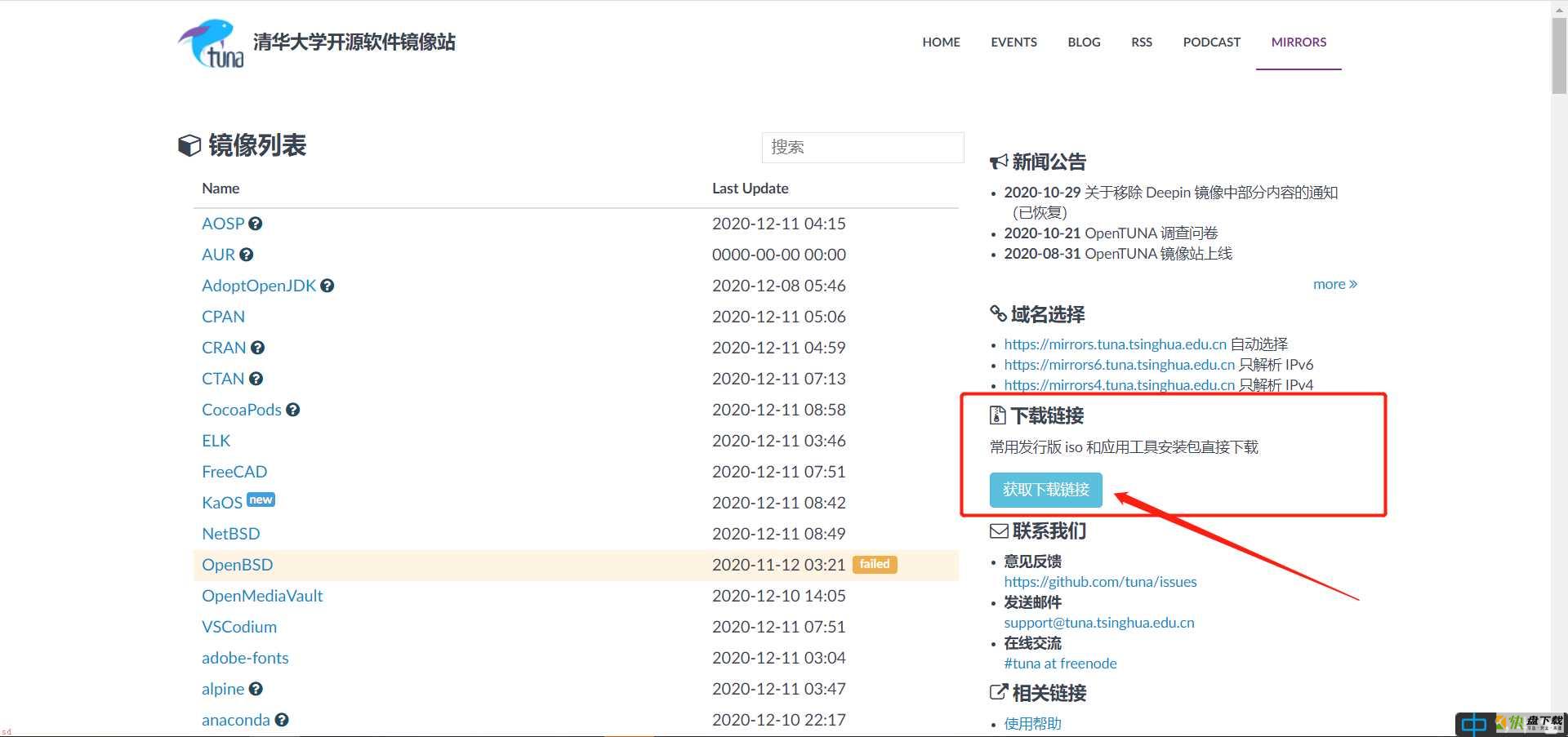Screen dimensions: 1568x737
Task: Select MIRRORS navigation tab
Action: click(1298, 42)
